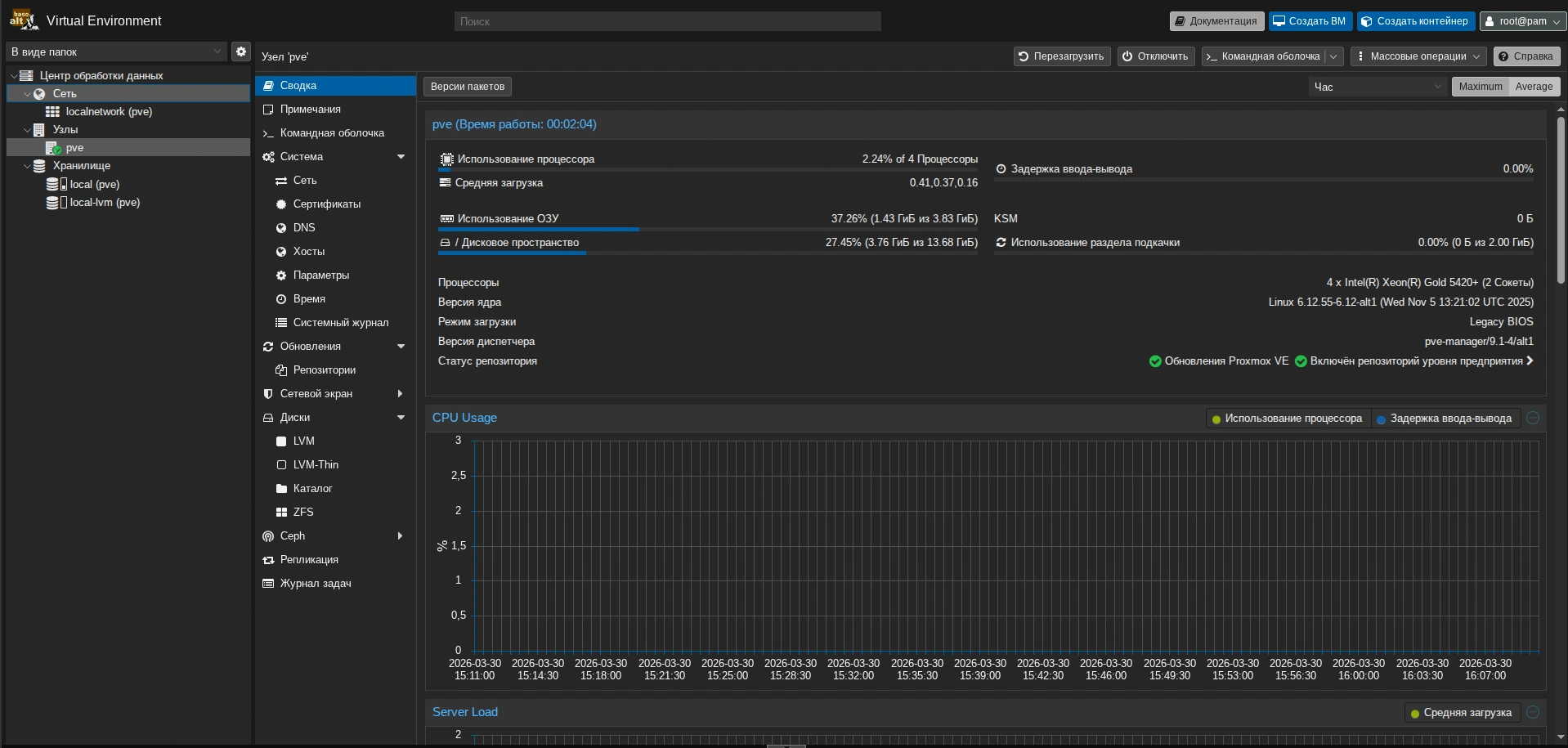
Task: Open the Время settings page
Action: pyautogui.click(x=335, y=299)
